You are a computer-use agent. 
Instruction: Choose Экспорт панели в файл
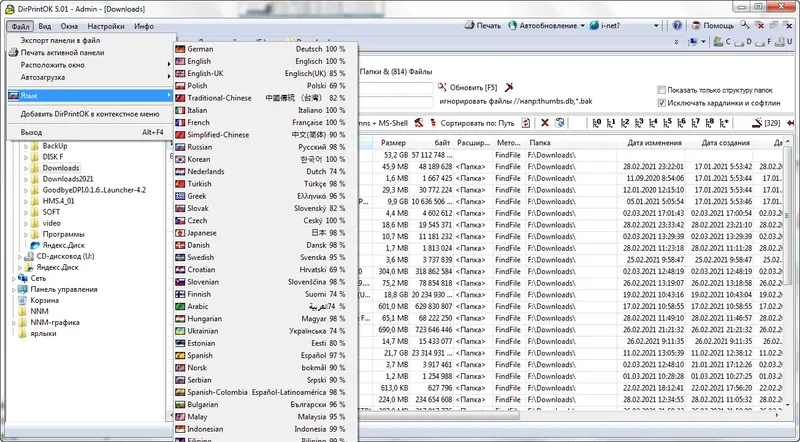click(92, 40)
